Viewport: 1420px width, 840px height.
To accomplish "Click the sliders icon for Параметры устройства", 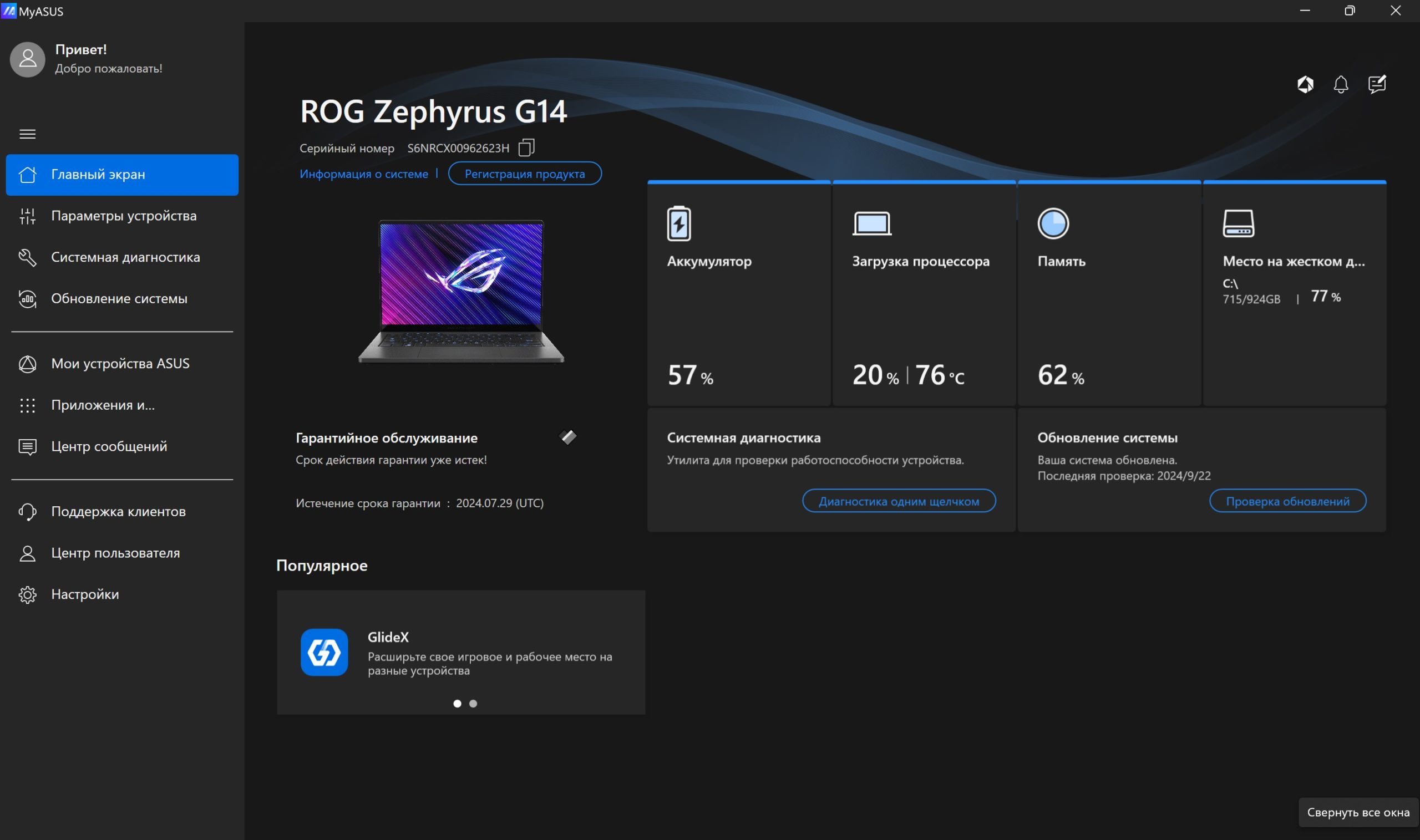I will point(27,216).
